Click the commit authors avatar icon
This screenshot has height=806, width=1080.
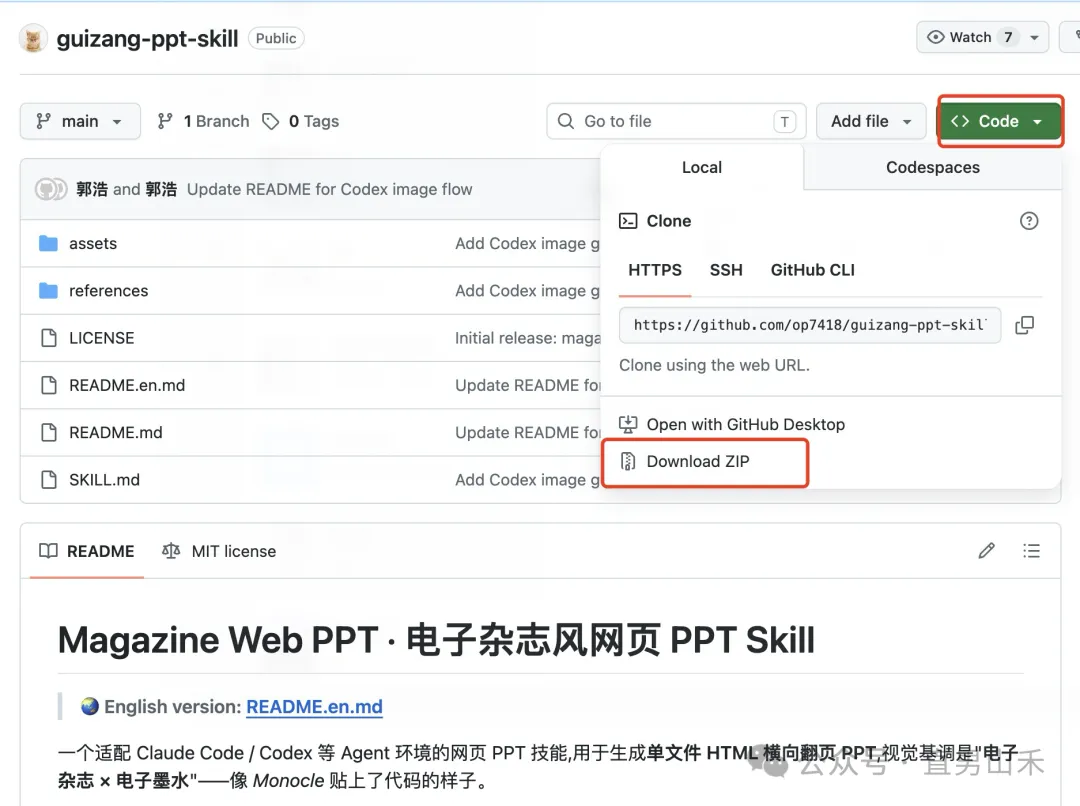[x=51, y=189]
